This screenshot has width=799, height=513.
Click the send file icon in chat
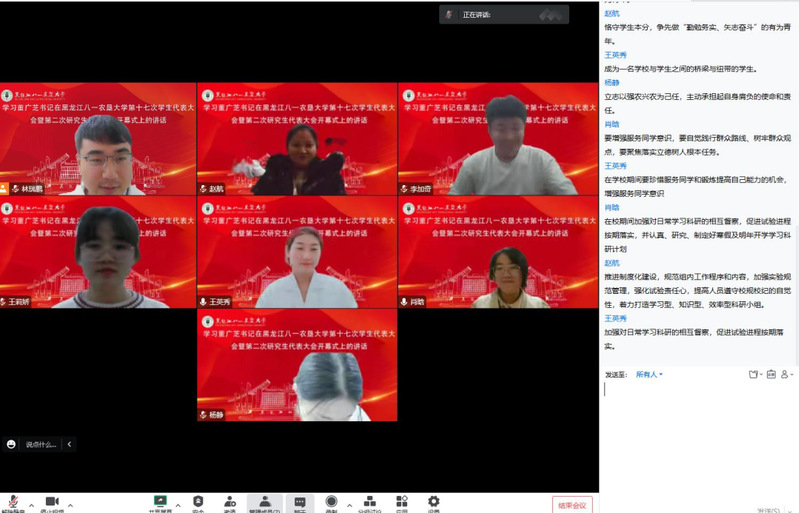coord(754,374)
